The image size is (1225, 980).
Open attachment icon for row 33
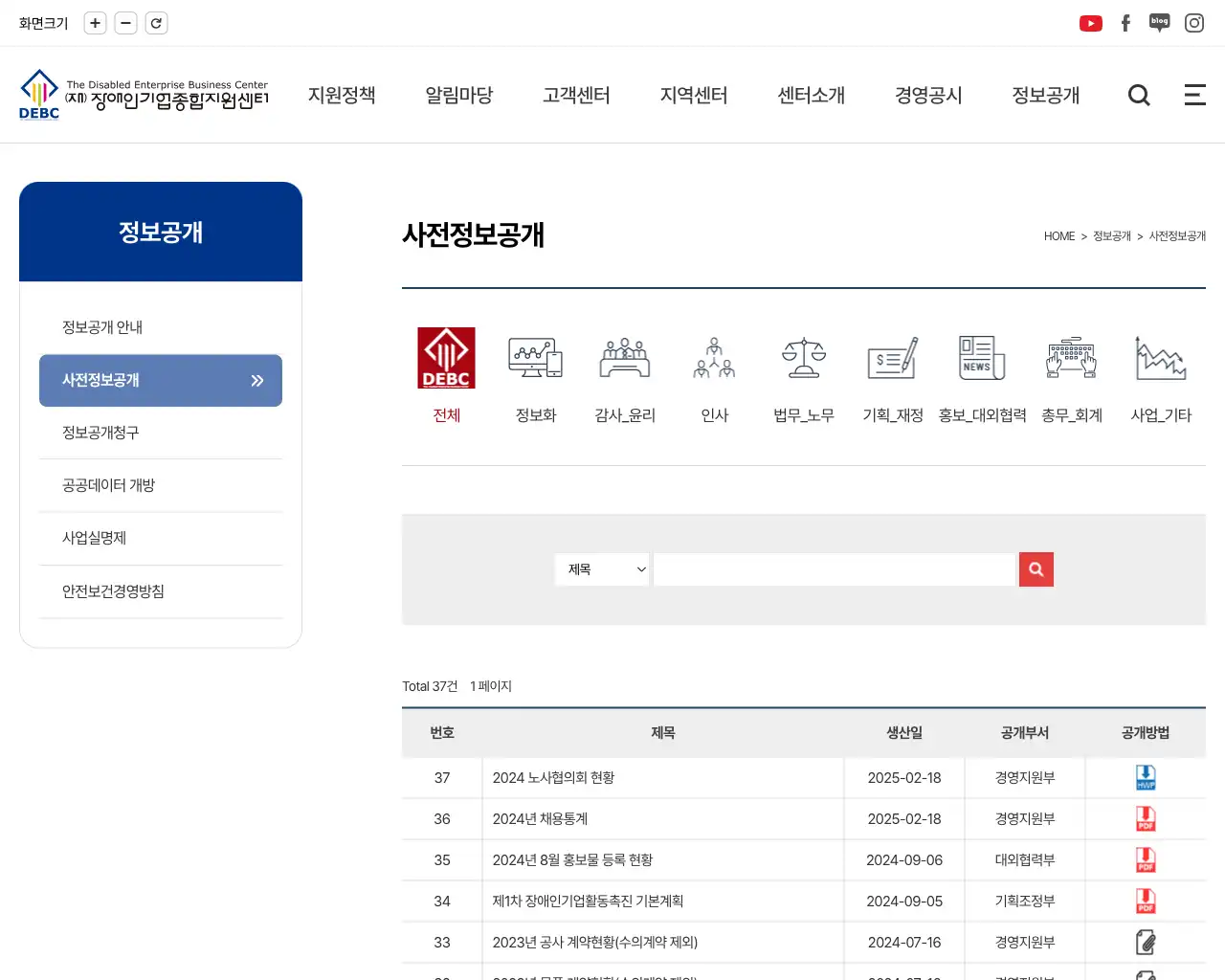tap(1146, 943)
